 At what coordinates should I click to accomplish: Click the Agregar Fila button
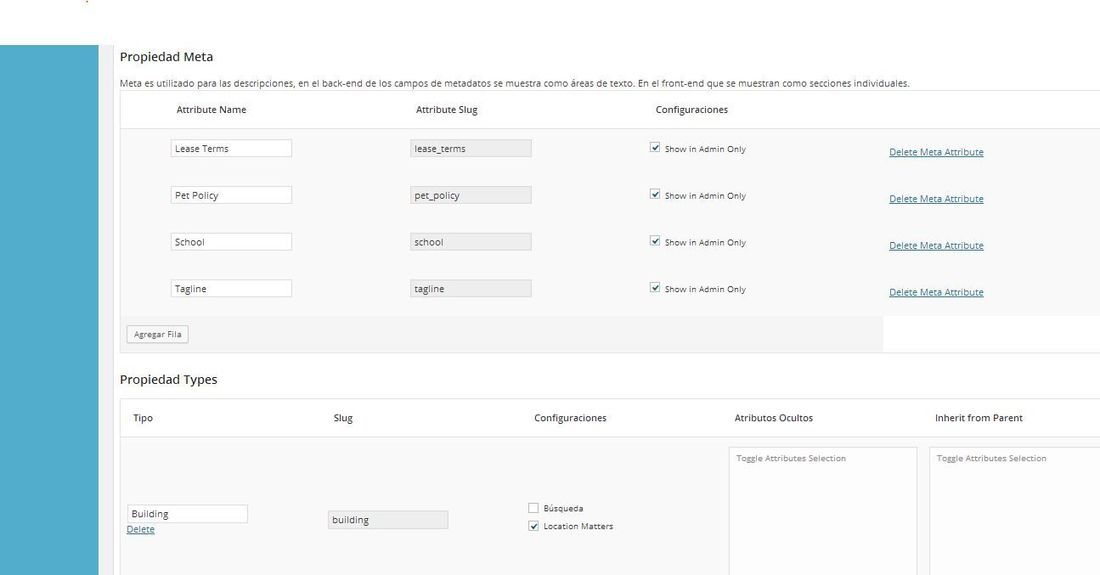[x=157, y=334]
